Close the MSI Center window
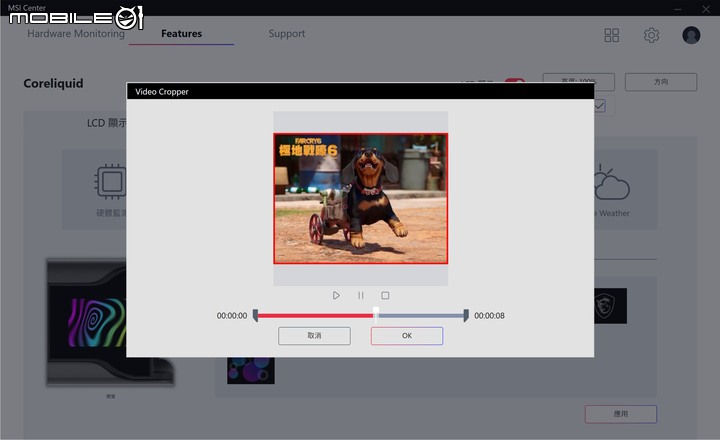720x440 pixels. [x=706, y=9]
